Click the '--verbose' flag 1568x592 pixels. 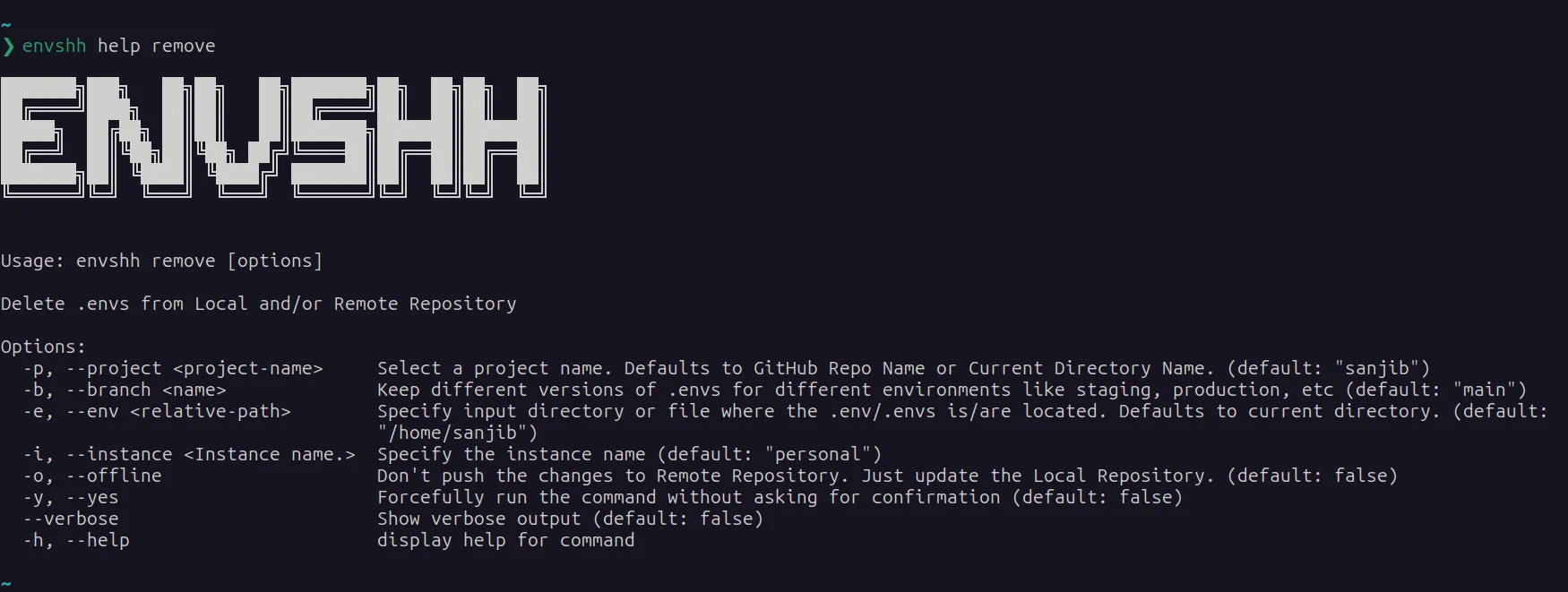pos(71,519)
